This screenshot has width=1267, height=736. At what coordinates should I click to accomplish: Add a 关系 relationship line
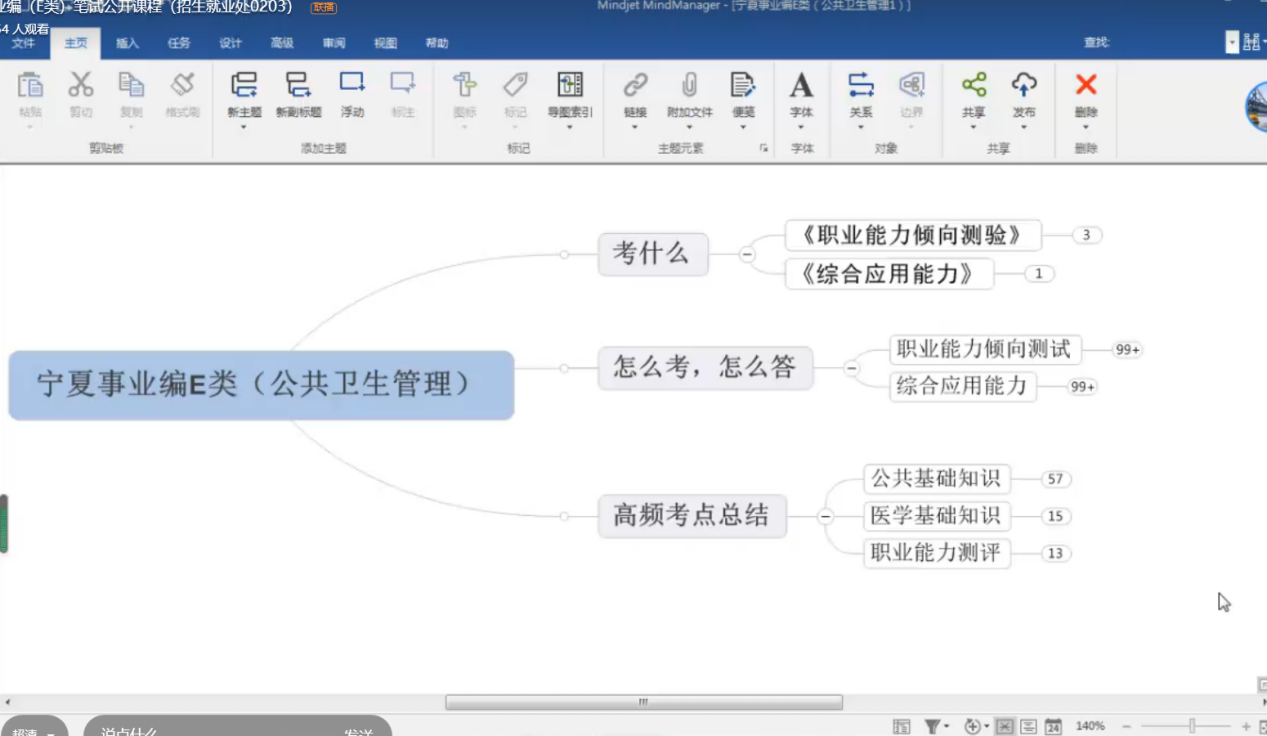(860, 86)
